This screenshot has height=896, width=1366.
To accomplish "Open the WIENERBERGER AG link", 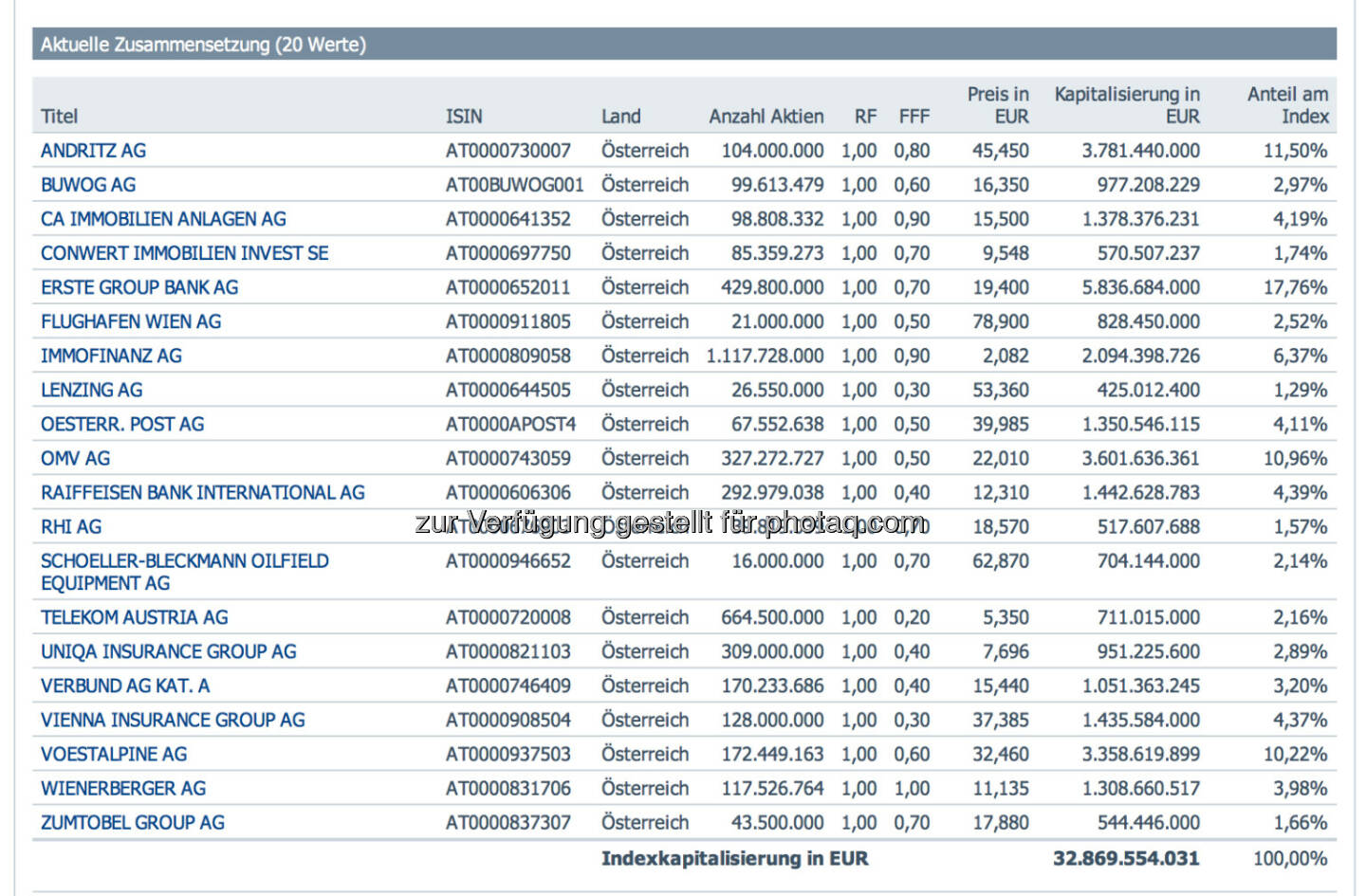I will tap(123, 788).
